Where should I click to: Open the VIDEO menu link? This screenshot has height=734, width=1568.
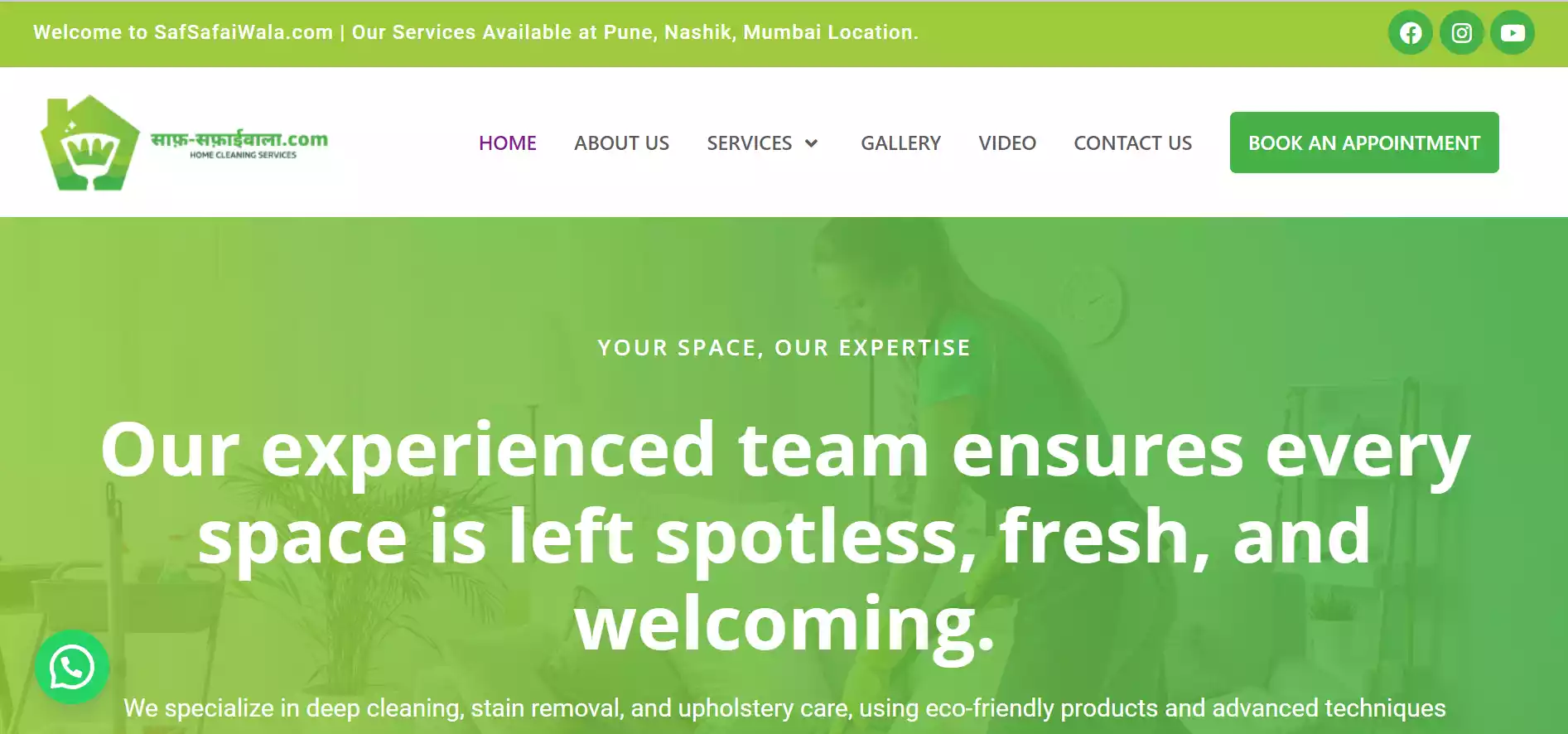1007,143
